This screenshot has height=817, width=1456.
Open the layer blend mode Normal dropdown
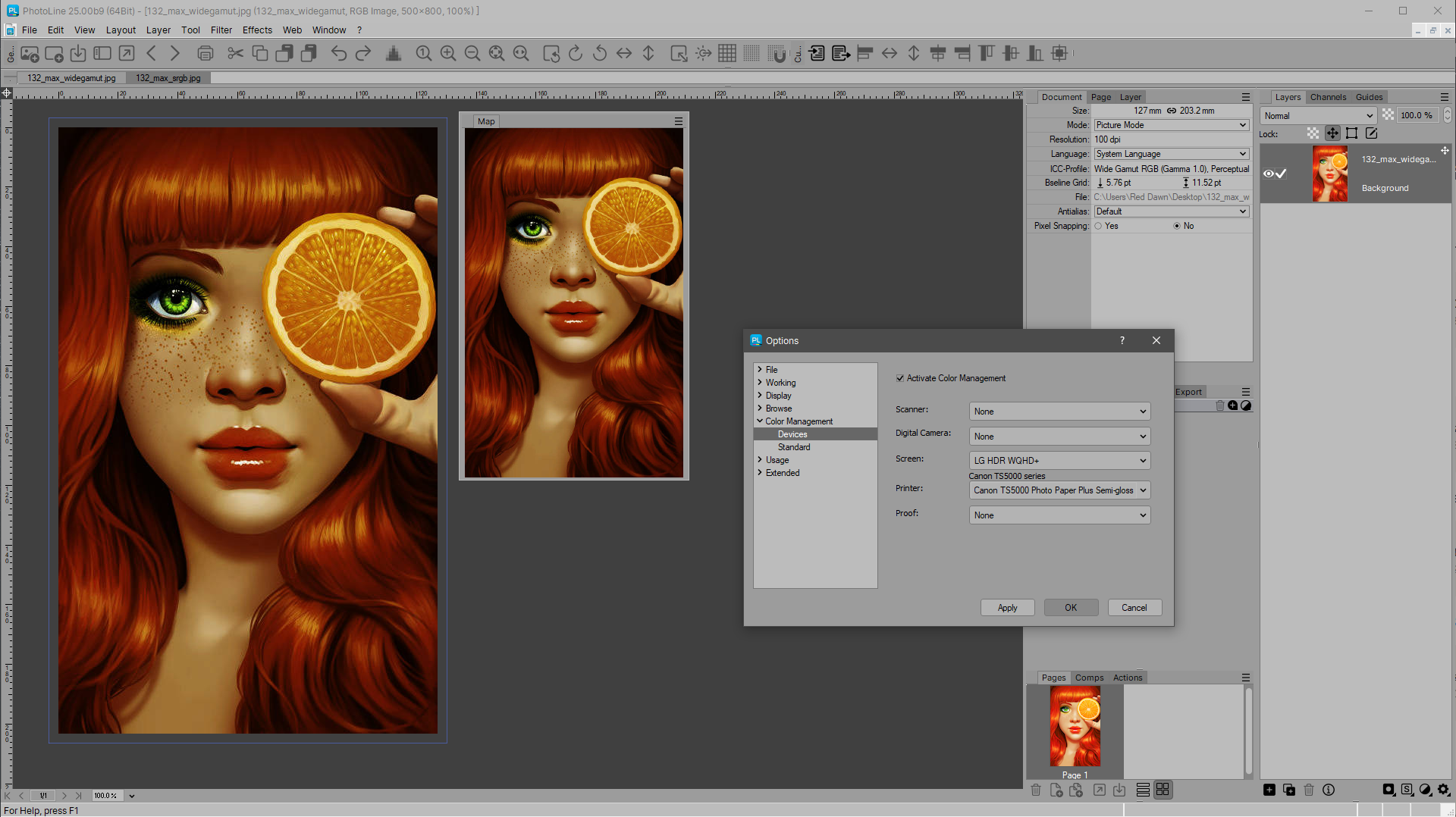pos(1318,116)
